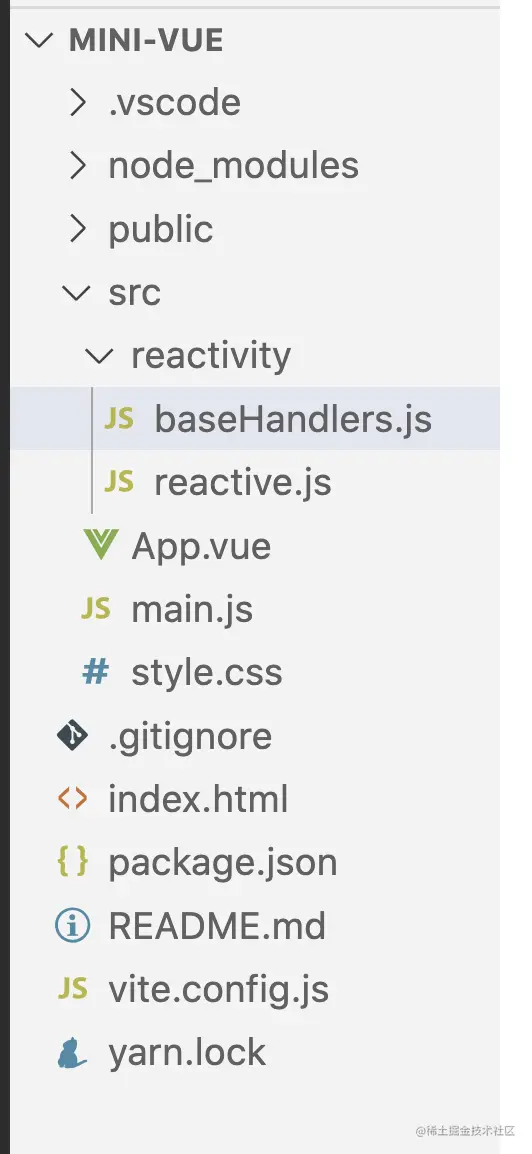
Task: Click the JS icon beside baseHandlers.js
Action: coord(118,418)
